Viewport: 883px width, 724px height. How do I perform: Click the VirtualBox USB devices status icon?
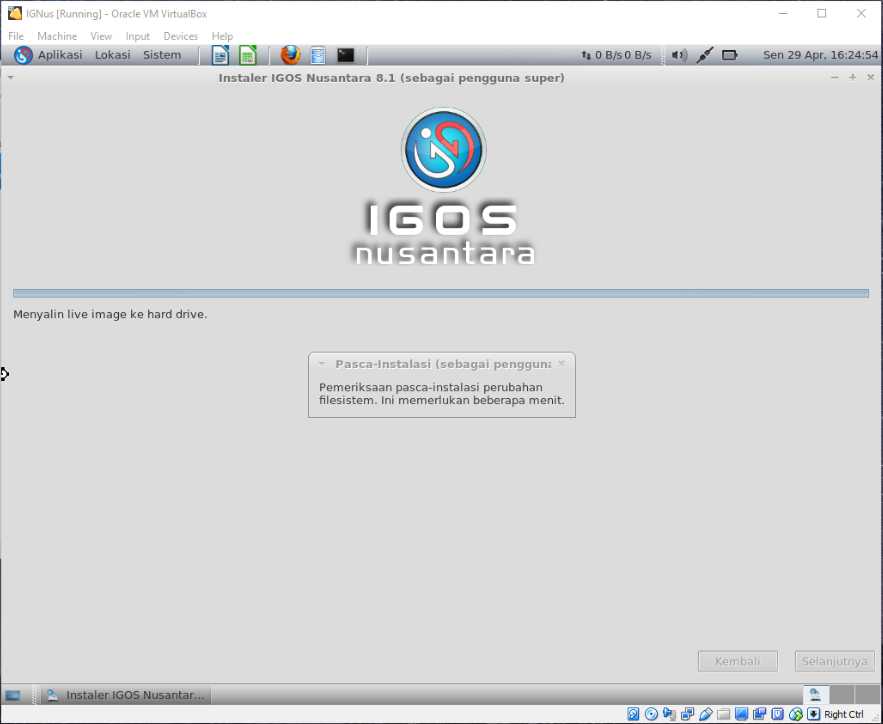point(705,713)
